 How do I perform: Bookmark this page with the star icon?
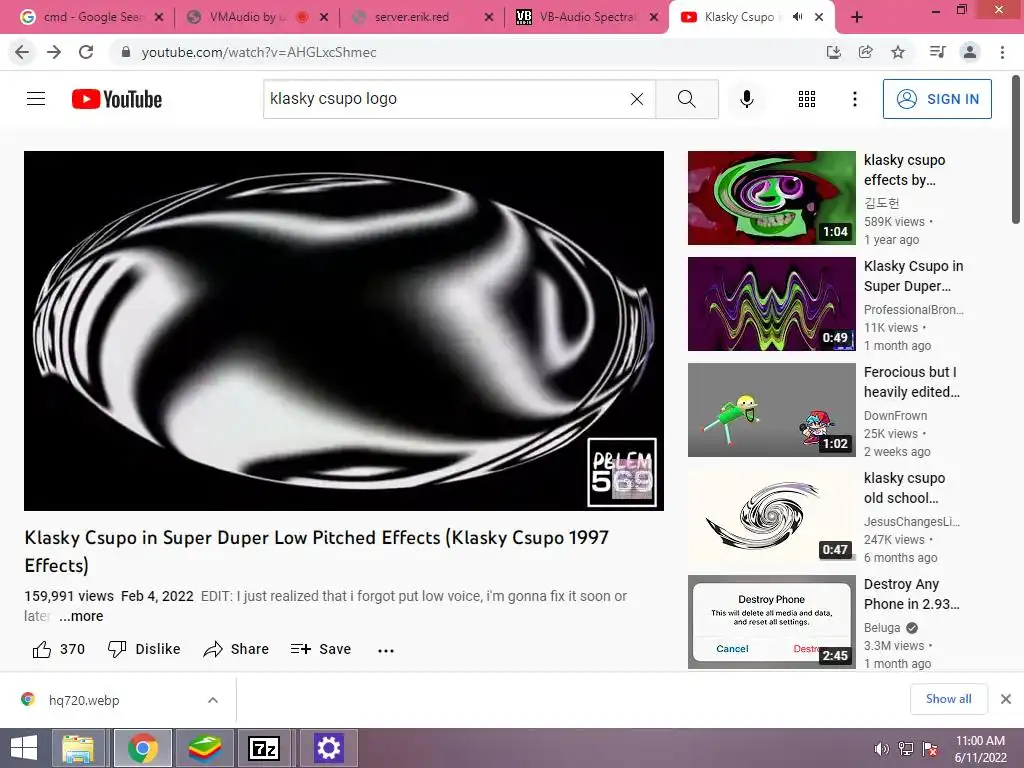898,52
